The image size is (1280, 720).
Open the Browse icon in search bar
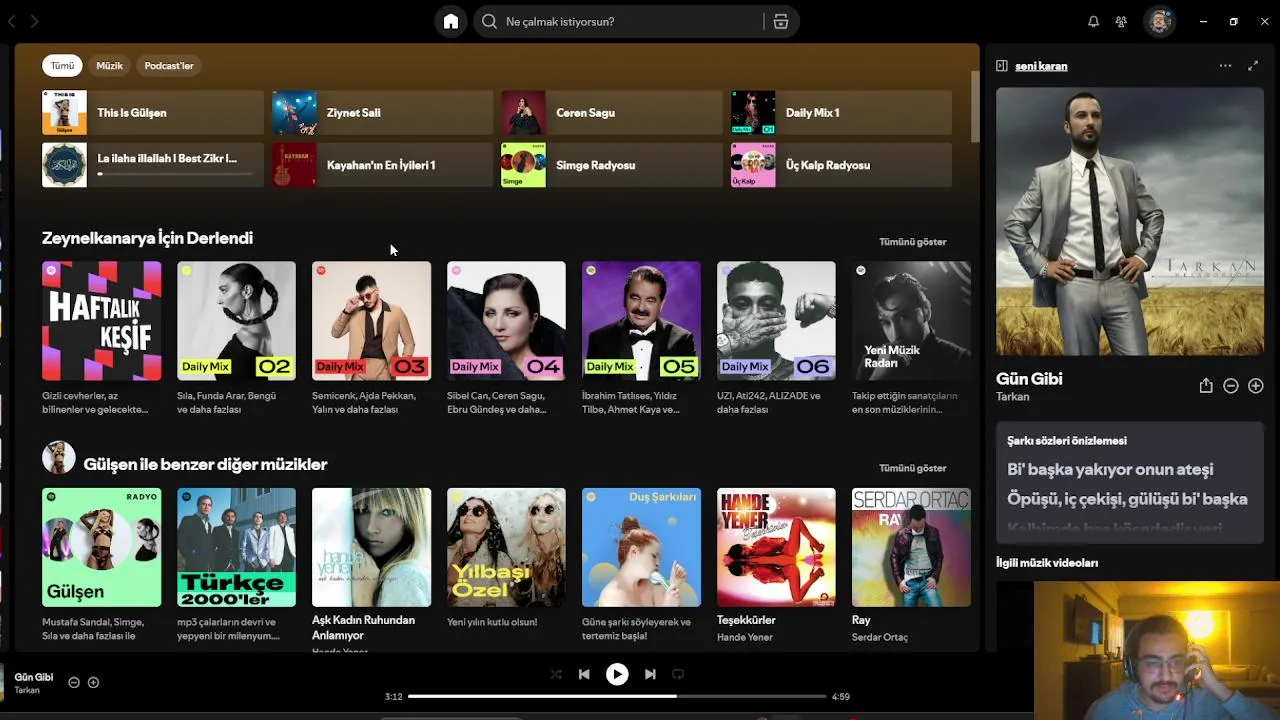(x=781, y=21)
